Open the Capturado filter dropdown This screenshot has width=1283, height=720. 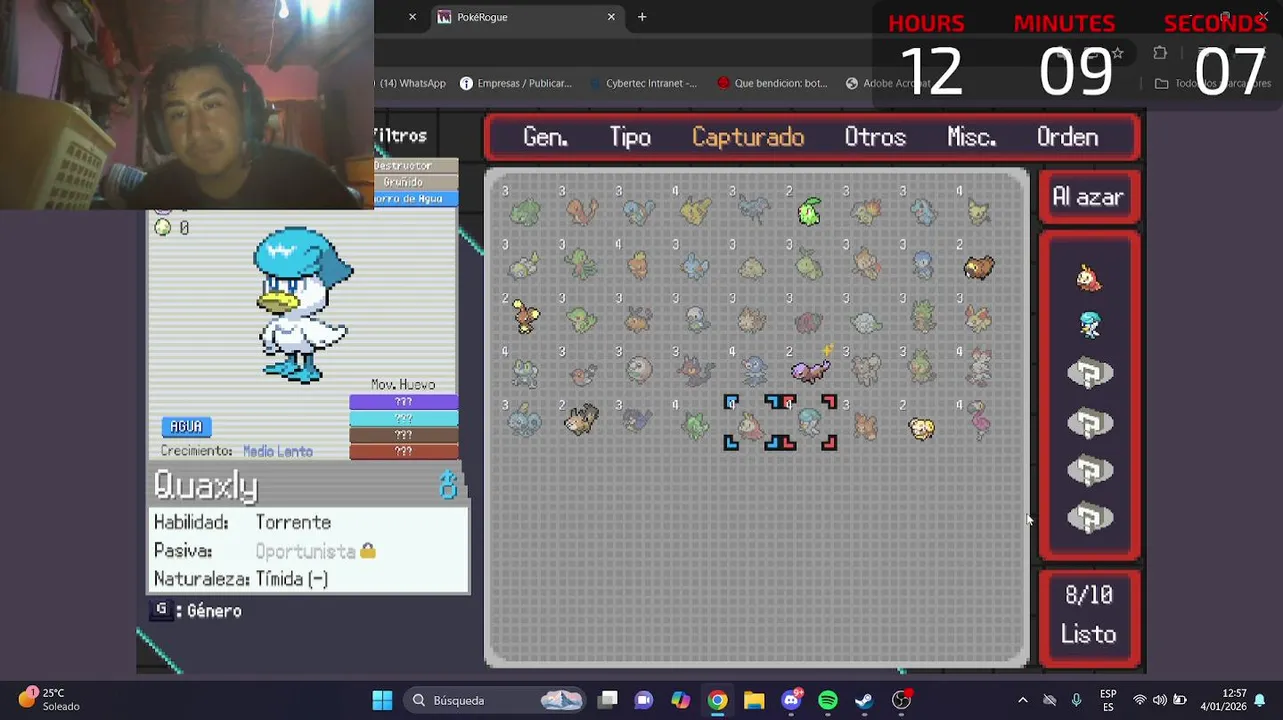(748, 137)
